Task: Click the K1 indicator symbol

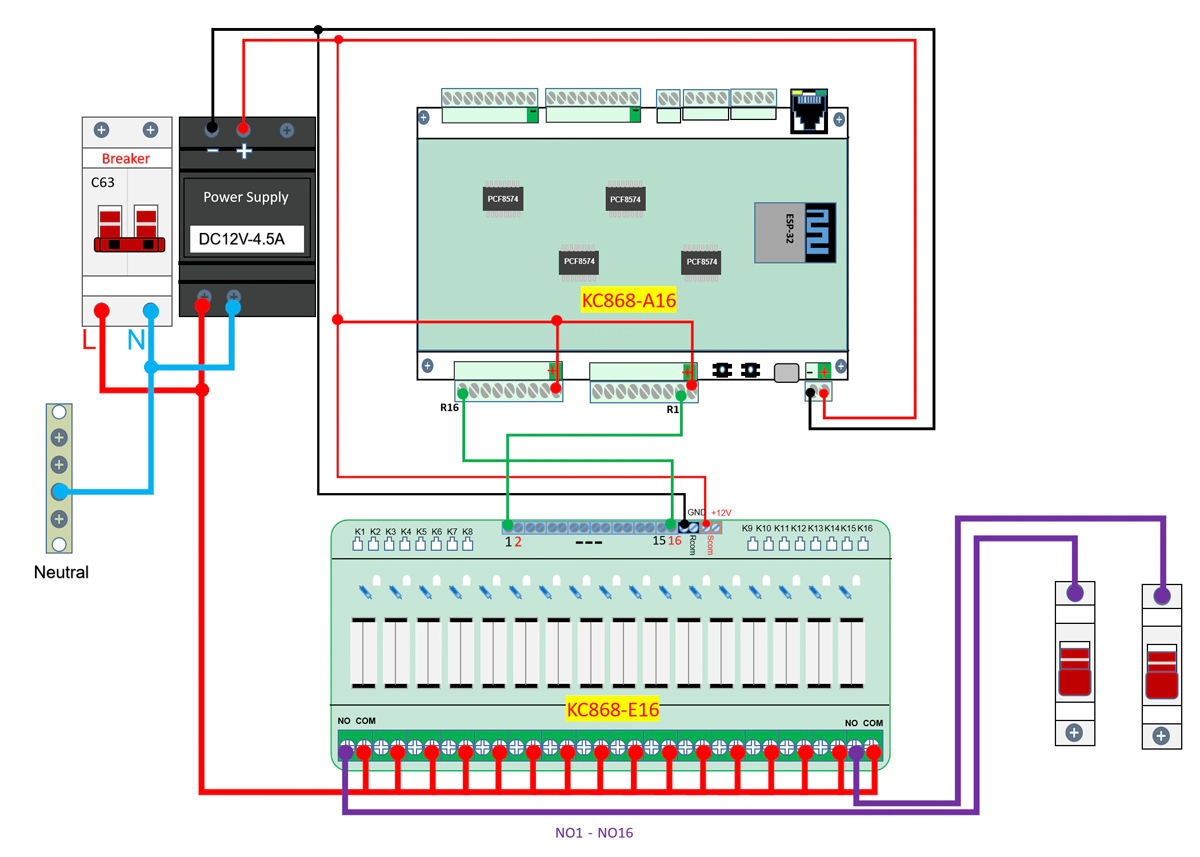Action: 359,544
